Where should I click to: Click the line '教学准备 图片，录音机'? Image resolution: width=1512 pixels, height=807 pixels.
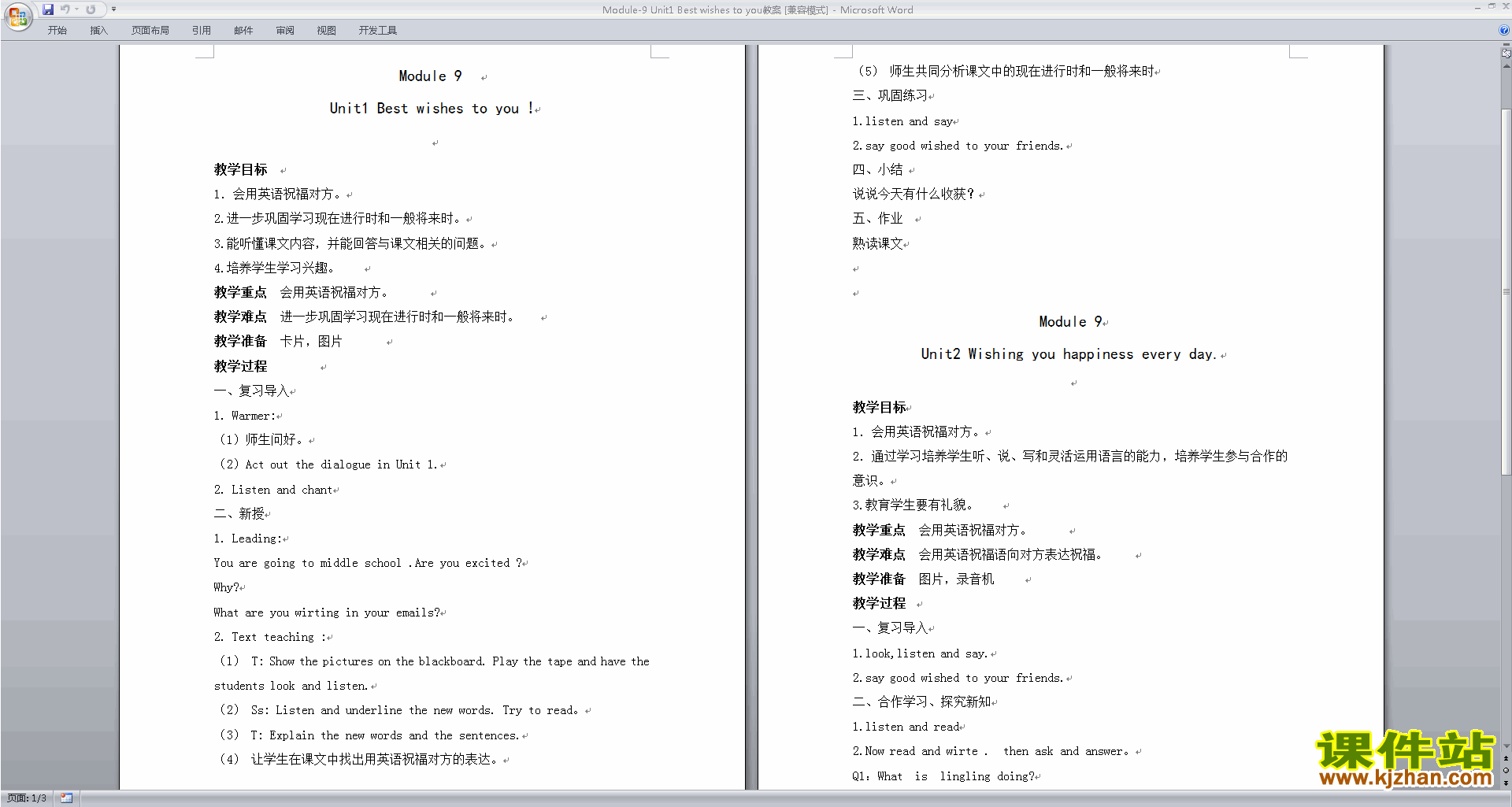[924, 579]
